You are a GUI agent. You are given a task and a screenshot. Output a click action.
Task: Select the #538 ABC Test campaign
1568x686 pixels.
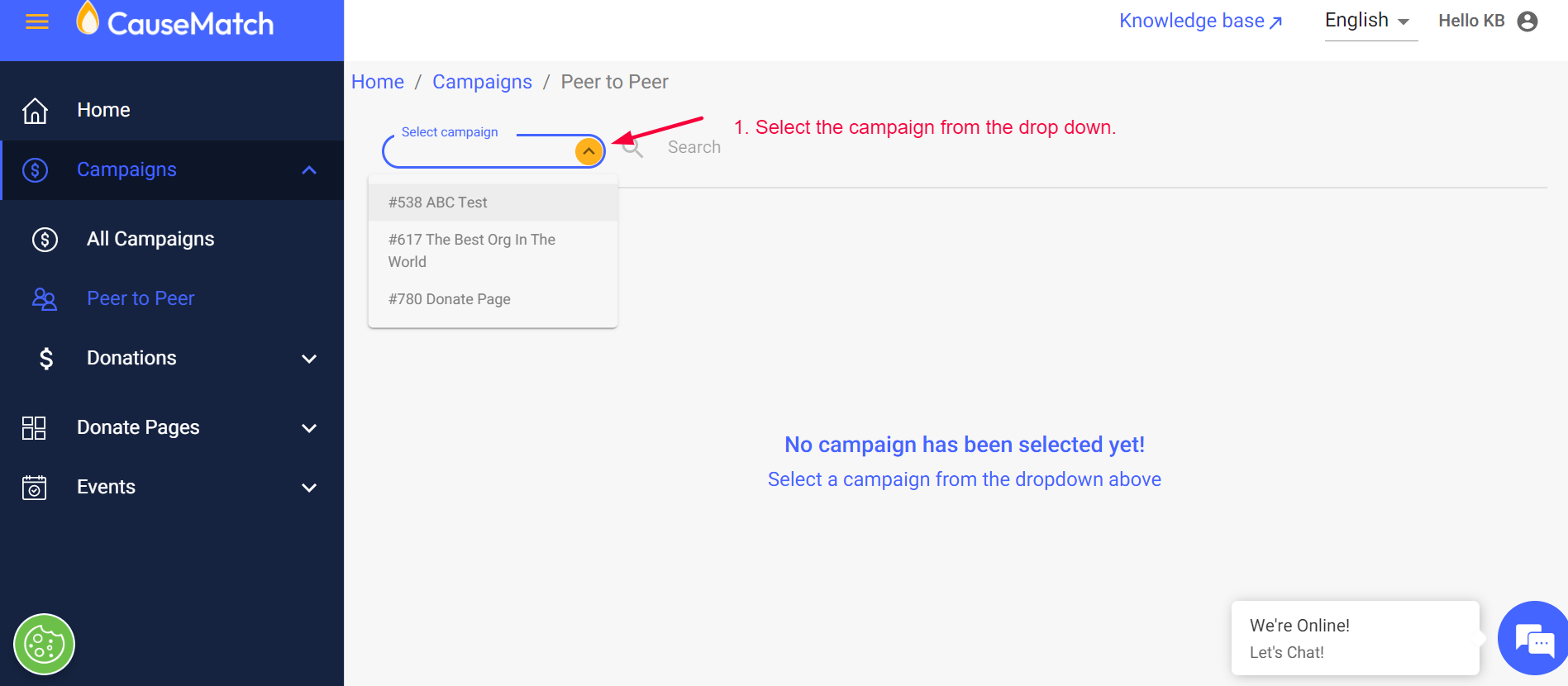pos(438,202)
